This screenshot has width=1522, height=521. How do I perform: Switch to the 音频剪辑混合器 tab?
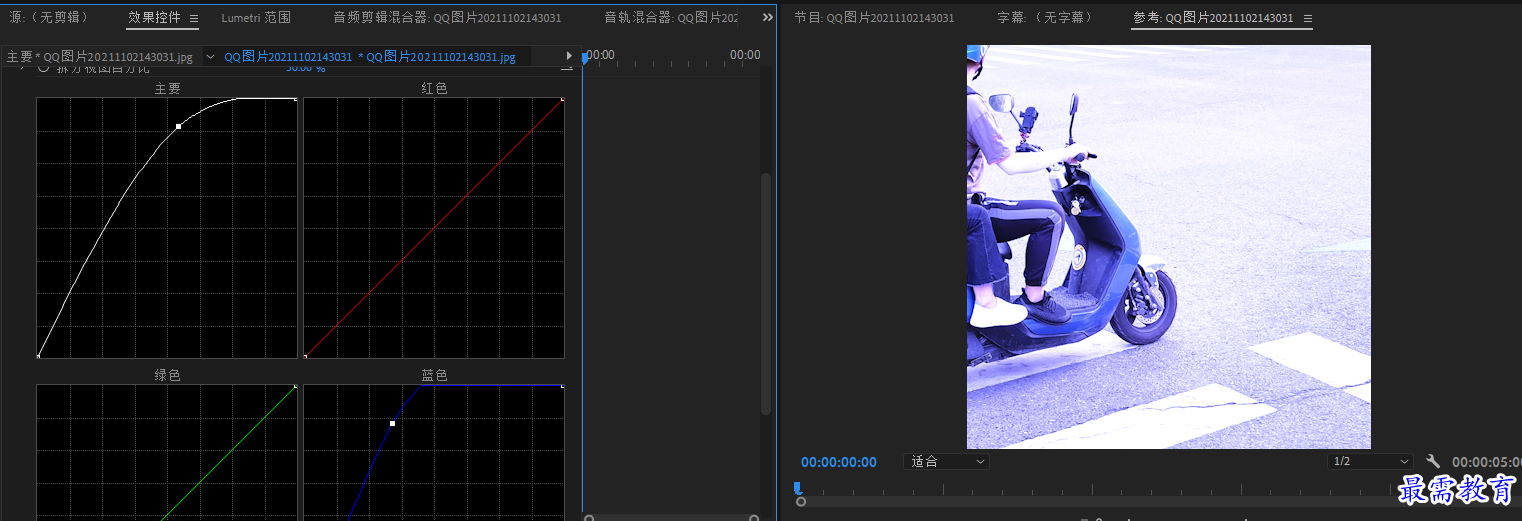447,18
